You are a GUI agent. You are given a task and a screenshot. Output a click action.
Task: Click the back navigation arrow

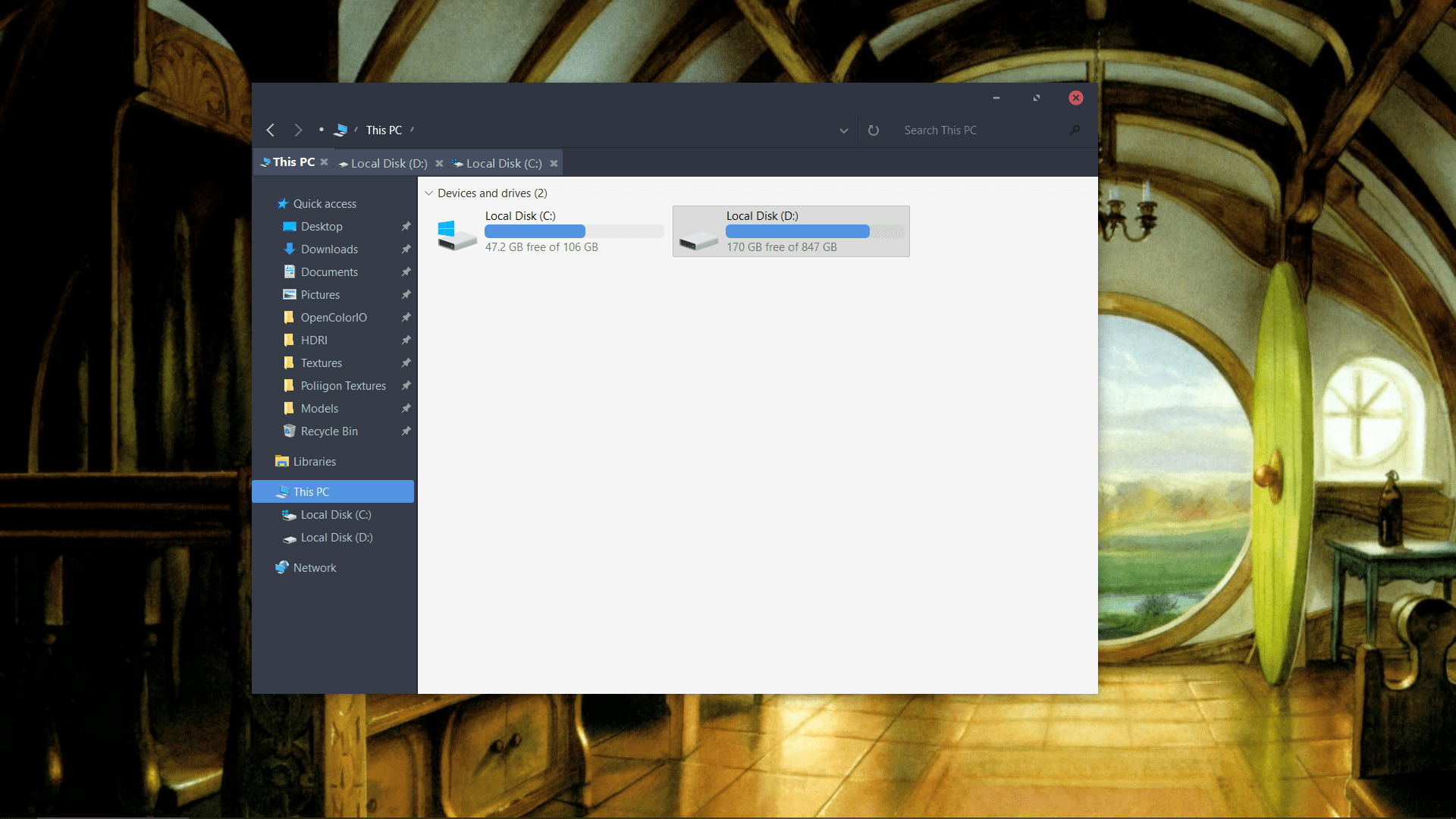click(x=271, y=130)
